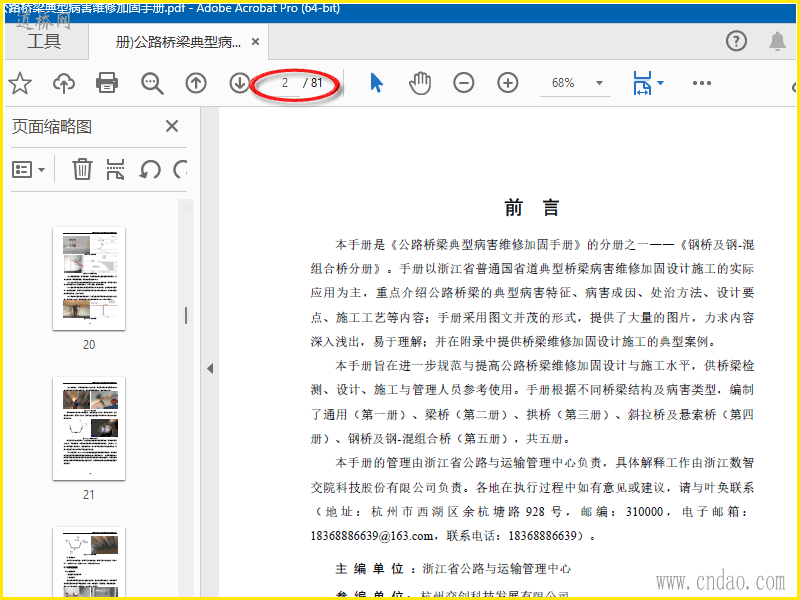Click the fit width scrolling icon
Viewport: 800px width, 600px height.
click(x=642, y=83)
